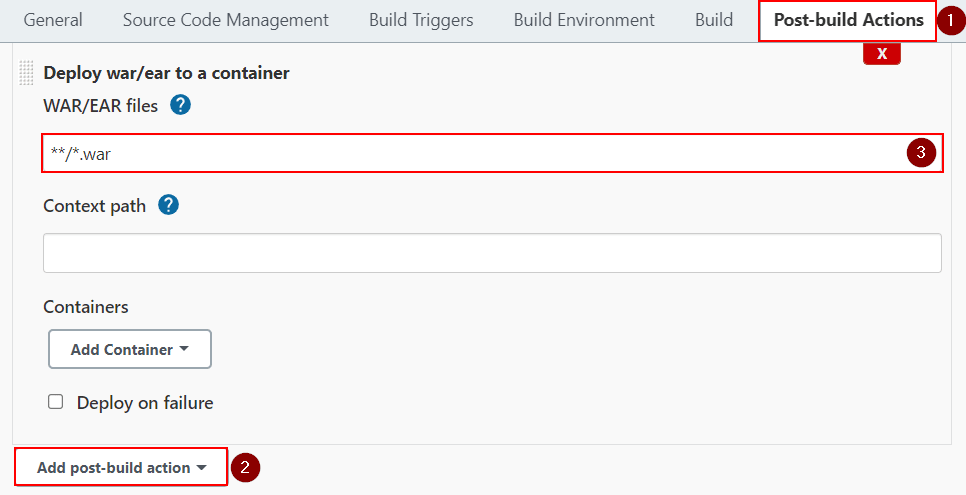Open the Source Code Management tab
966x495 pixels.
(x=225, y=20)
